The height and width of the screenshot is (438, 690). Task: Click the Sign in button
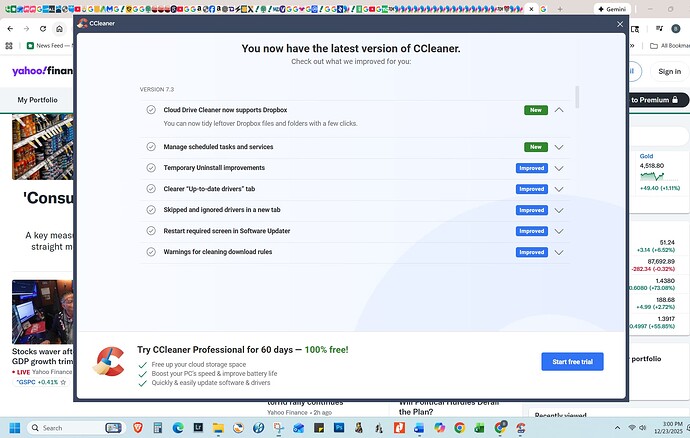click(669, 72)
